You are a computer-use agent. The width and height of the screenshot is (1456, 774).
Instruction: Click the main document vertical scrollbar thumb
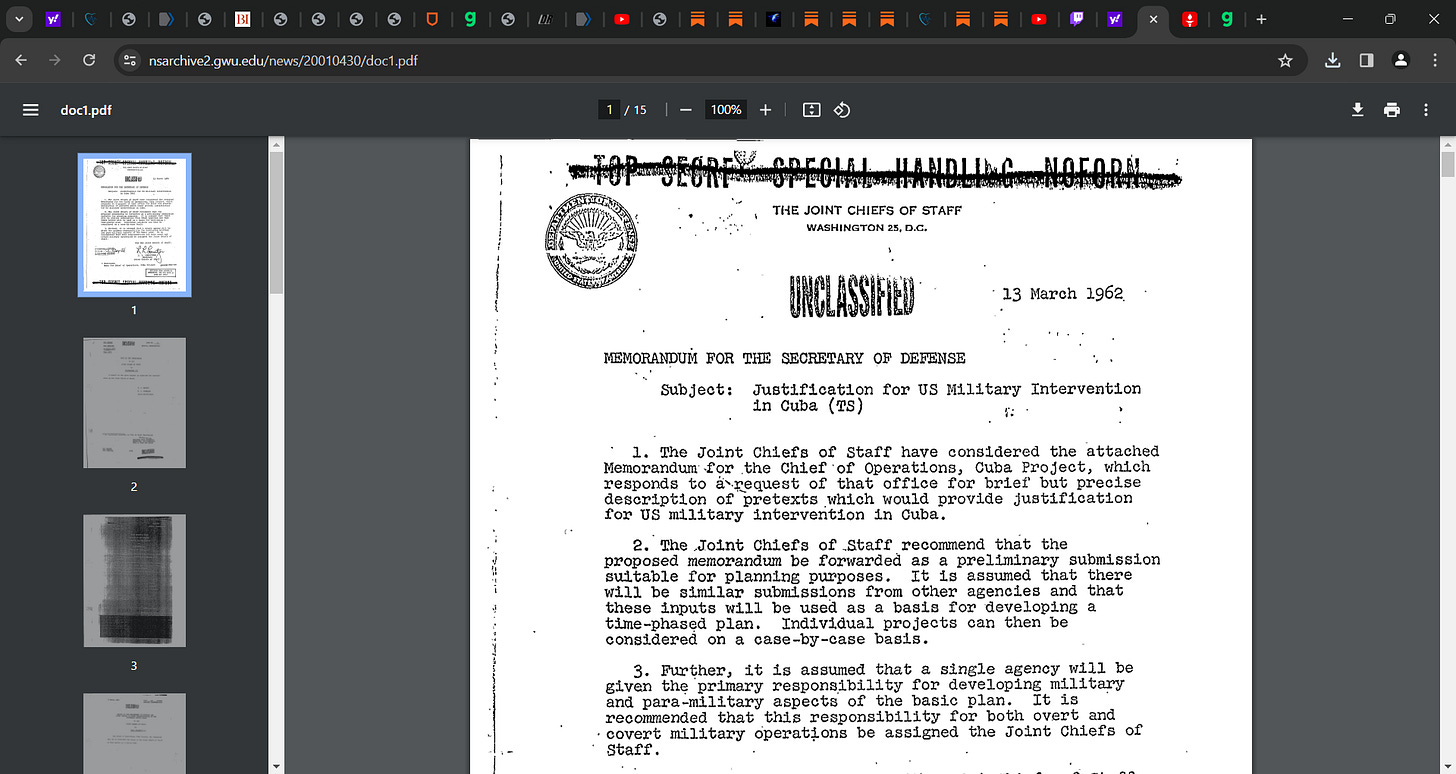[x=1447, y=165]
